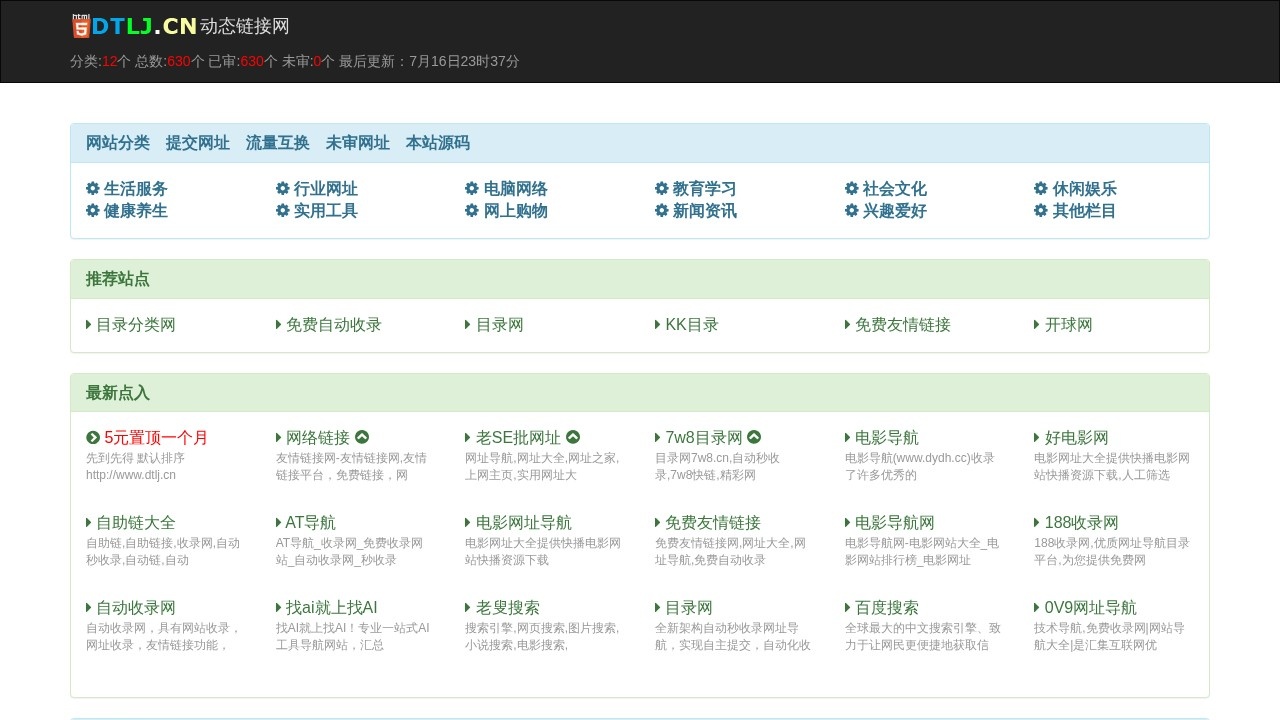
Task: Click the gear icon beside 兴趣爱好
Action: 852,210
